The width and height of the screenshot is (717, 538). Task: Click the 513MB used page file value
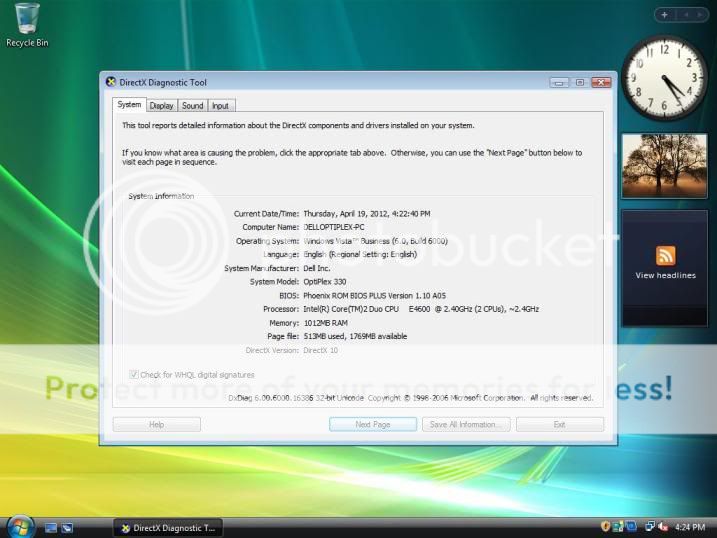click(355, 336)
